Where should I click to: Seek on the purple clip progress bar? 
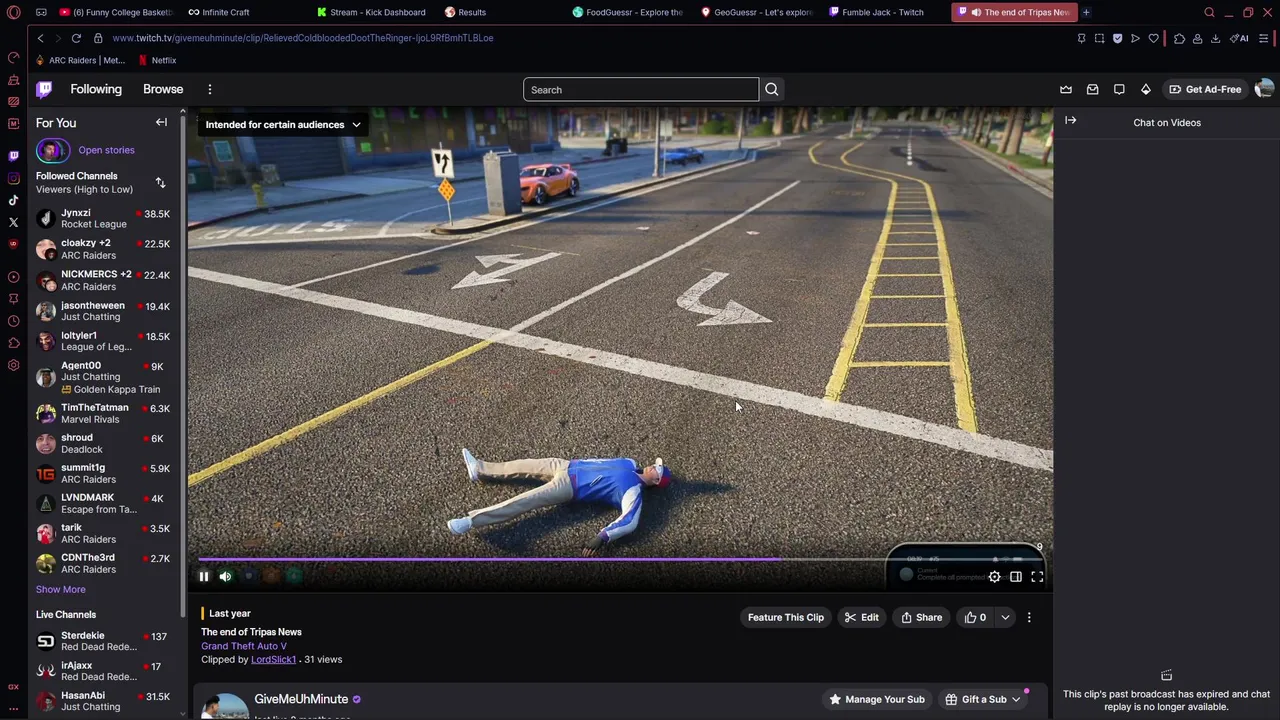pos(620,559)
